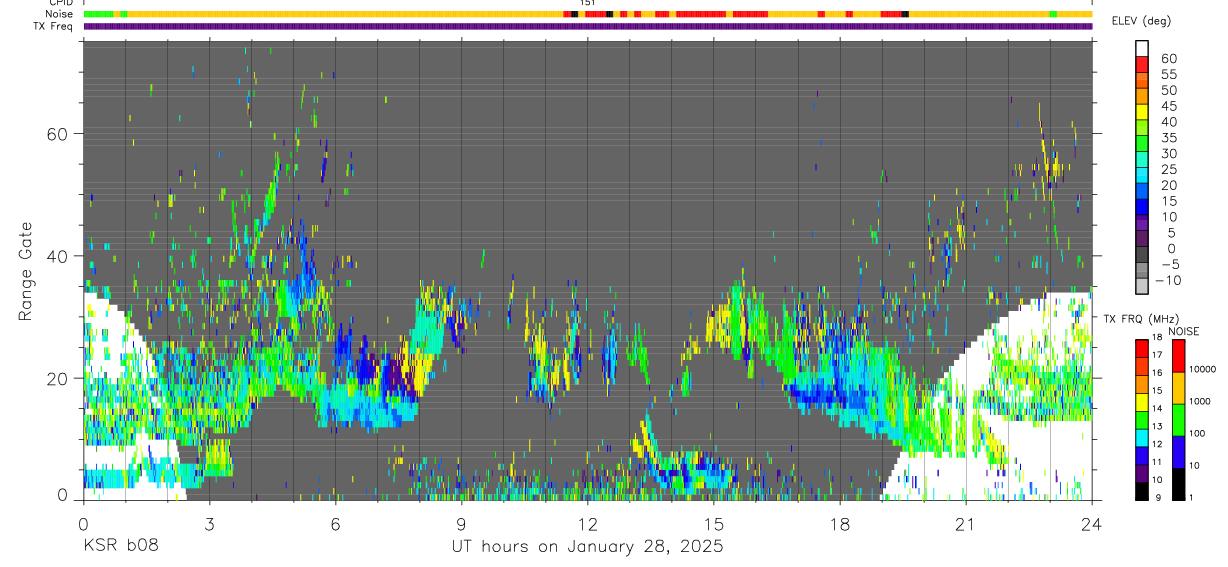Click Range Gate 60 axis label

click(64, 133)
